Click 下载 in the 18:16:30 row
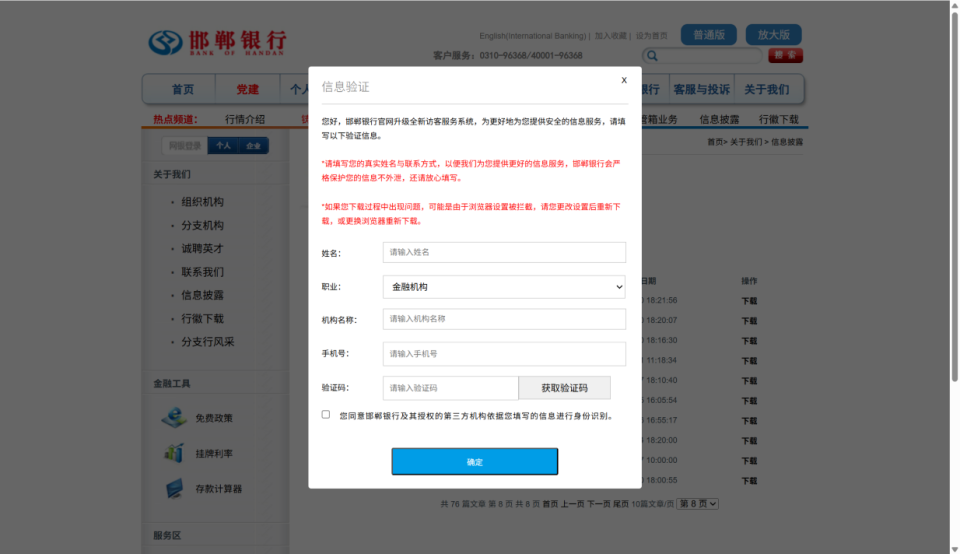 click(x=749, y=341)
